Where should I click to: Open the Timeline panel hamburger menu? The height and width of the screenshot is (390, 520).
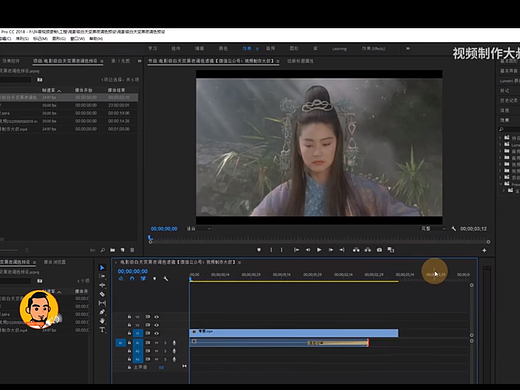[x=239, y=262]
